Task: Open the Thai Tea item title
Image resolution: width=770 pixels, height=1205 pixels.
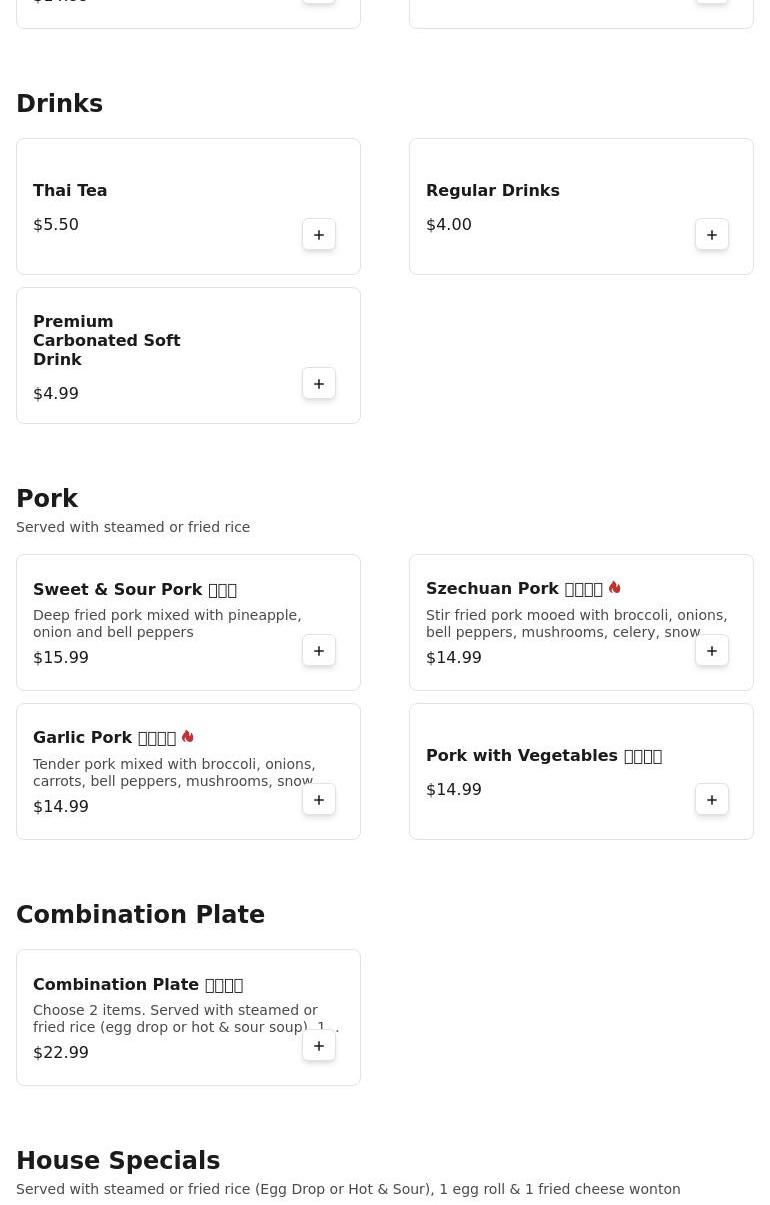Action: [x=70, y=190]
